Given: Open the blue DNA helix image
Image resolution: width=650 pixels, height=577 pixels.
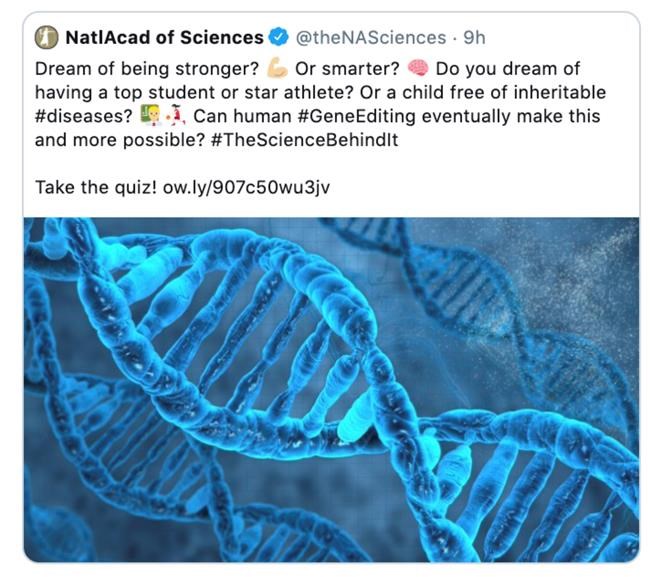Looking at the screenshot, I should (331, 388).
